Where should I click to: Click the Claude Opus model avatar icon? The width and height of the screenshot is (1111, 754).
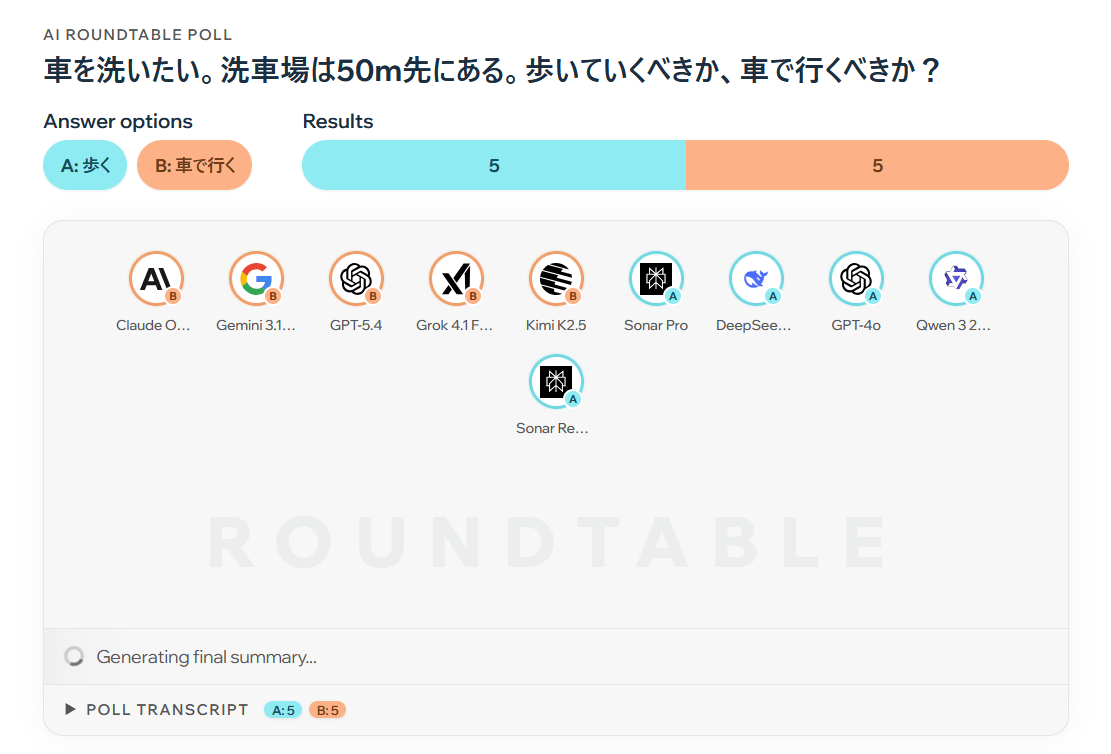click(x=155, y=279)
